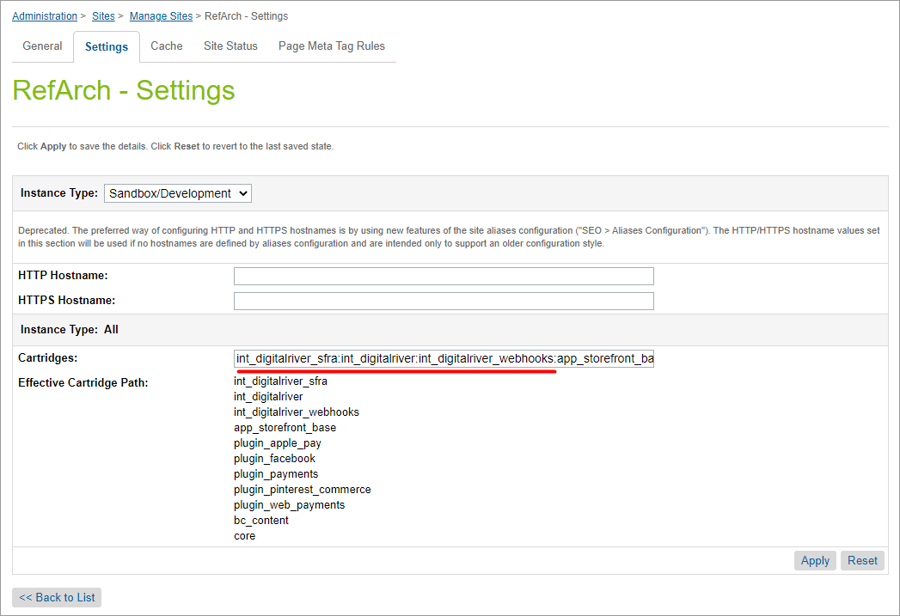The image size is (900, 616).
Task: Open the Administration breadcrumb link
Action: (44, 16)
